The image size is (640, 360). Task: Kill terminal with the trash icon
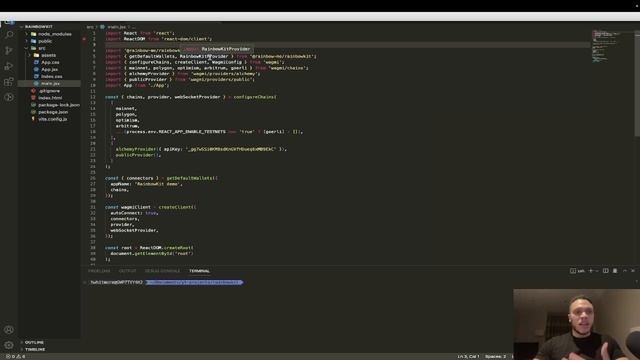615,271
